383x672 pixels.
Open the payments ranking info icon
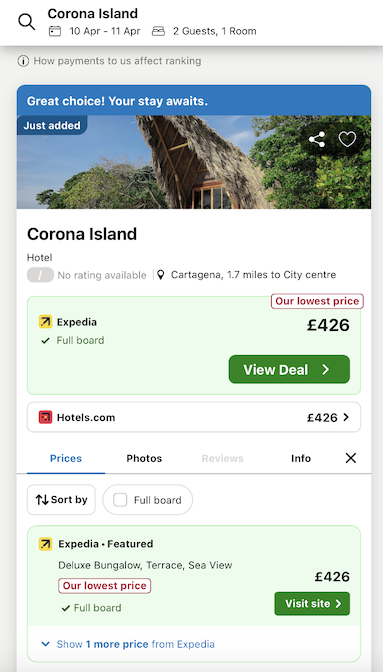pyautogui.click(x=23, y=61)
